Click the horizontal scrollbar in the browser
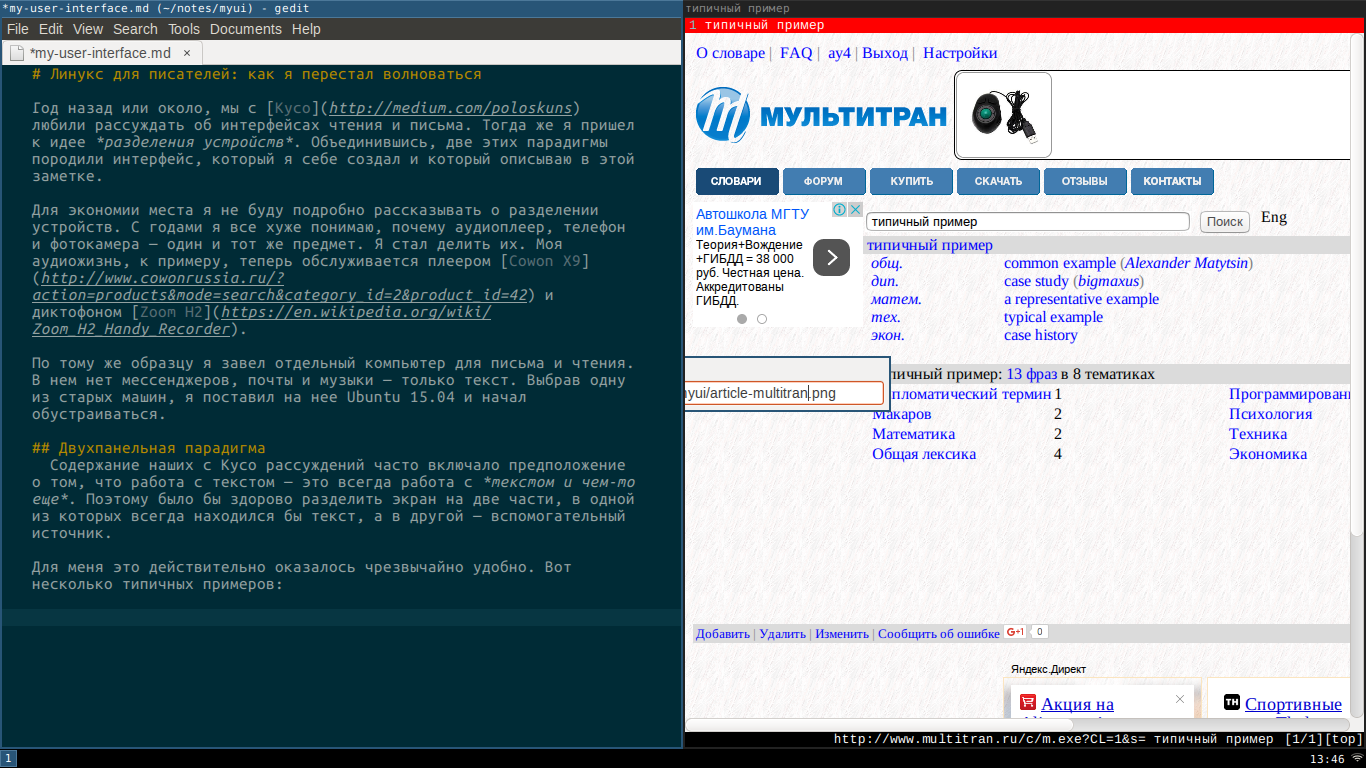 tap(880, 725)
